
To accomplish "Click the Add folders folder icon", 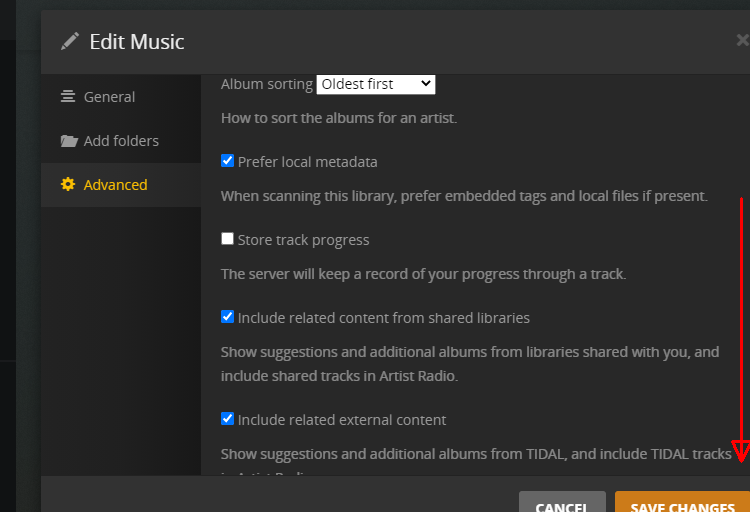I will (68, 141).
